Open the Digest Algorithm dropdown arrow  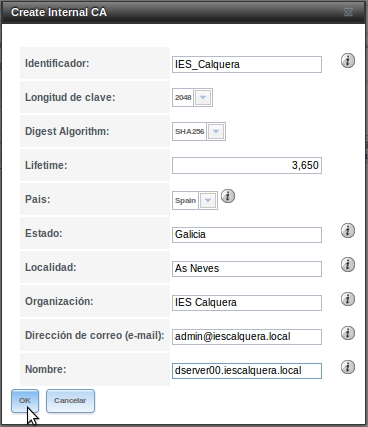click(x=216, y=132)
